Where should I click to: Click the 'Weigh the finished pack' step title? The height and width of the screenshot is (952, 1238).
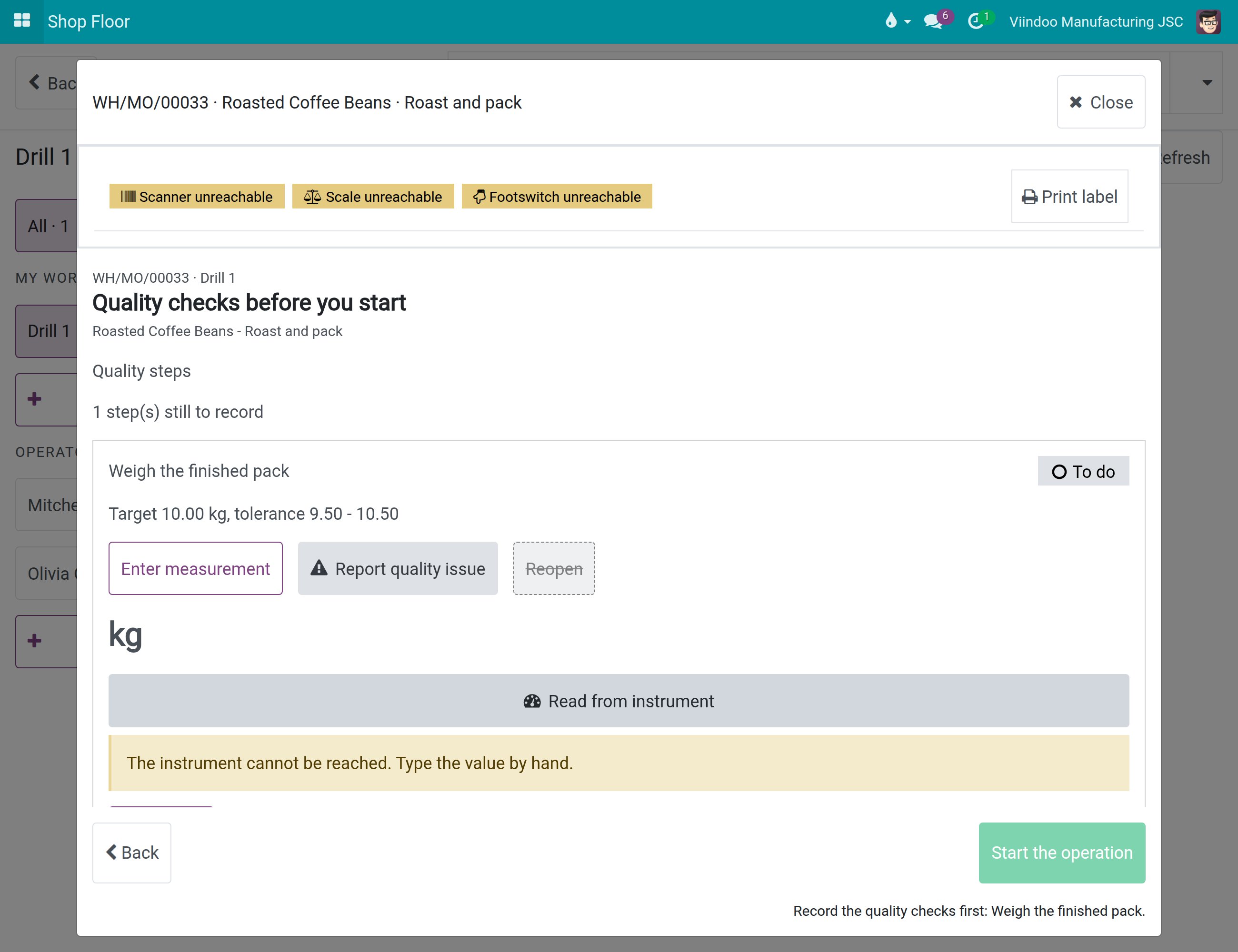(199, 471)
